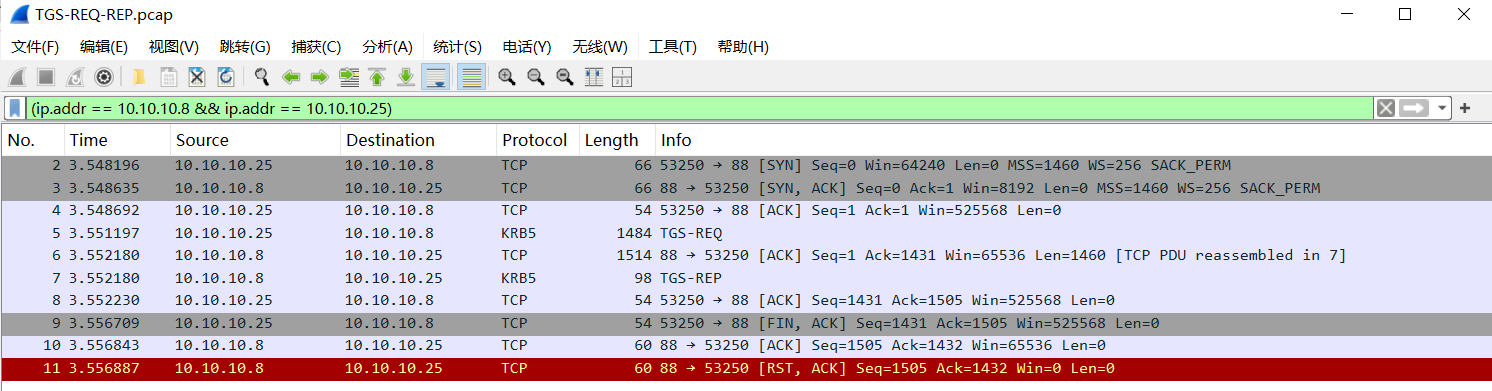Screen dimensions: 1492x391
Task: Open the 统计(S) menu
Action: [x=457, y=47]
